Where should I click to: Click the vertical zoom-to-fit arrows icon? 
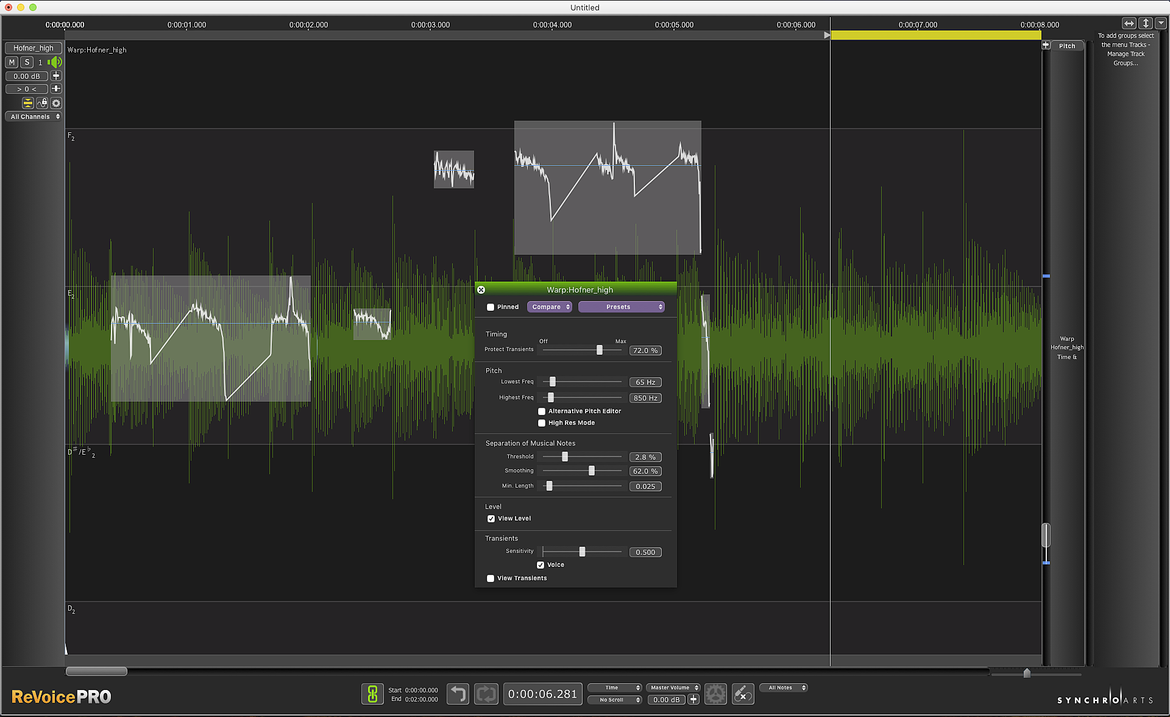(x=1145, y=24)
